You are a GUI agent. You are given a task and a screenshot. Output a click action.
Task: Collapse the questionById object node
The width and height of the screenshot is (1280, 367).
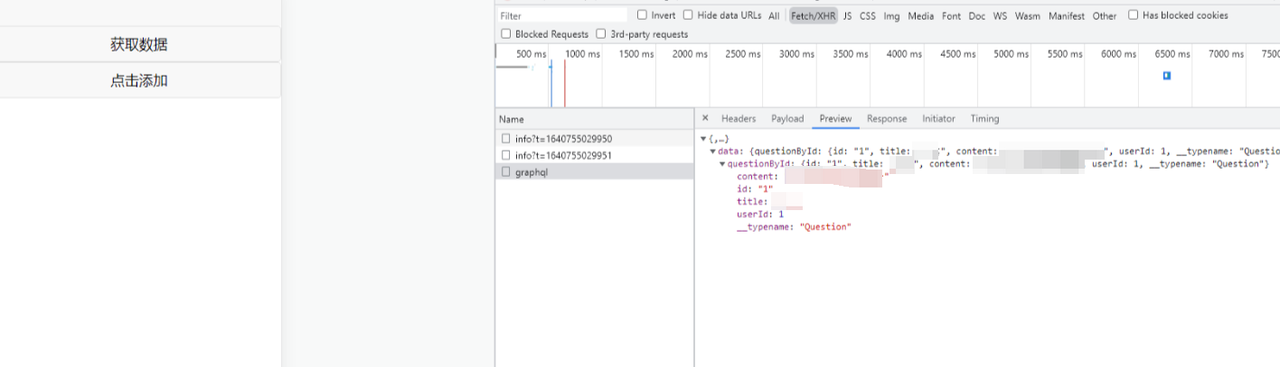722,163
